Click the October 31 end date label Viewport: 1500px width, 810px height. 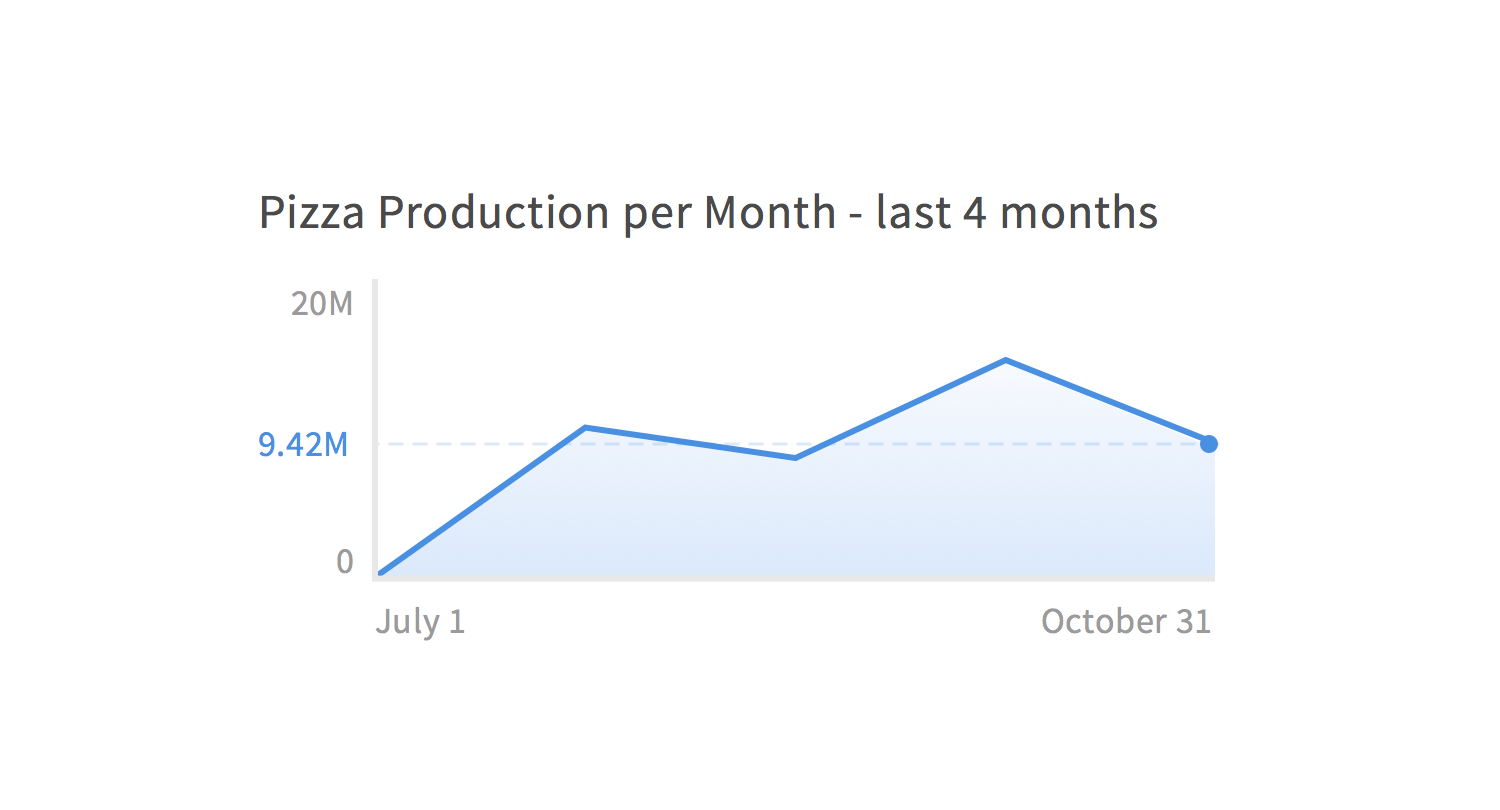1126,621
